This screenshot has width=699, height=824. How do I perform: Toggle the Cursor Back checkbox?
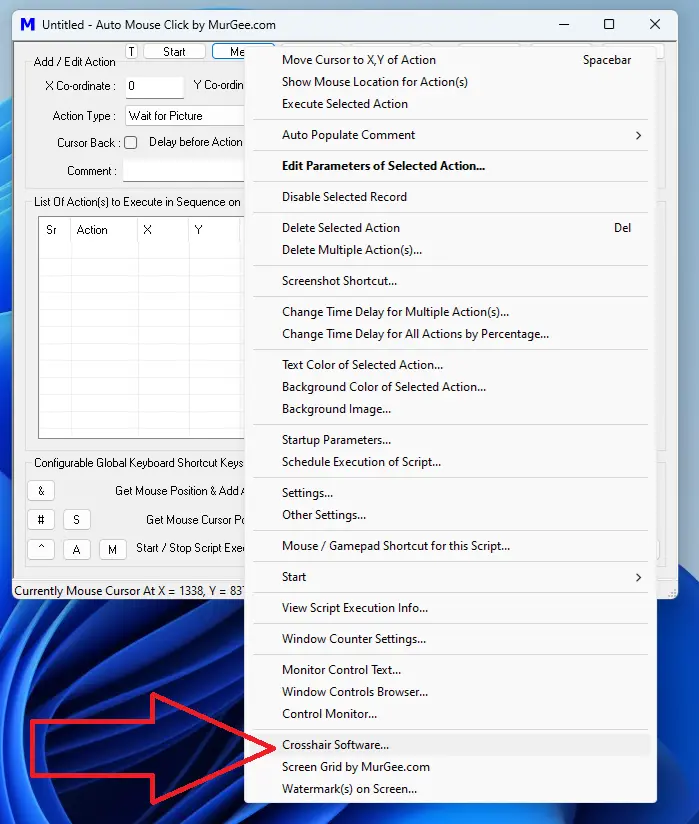pos(130,143)
